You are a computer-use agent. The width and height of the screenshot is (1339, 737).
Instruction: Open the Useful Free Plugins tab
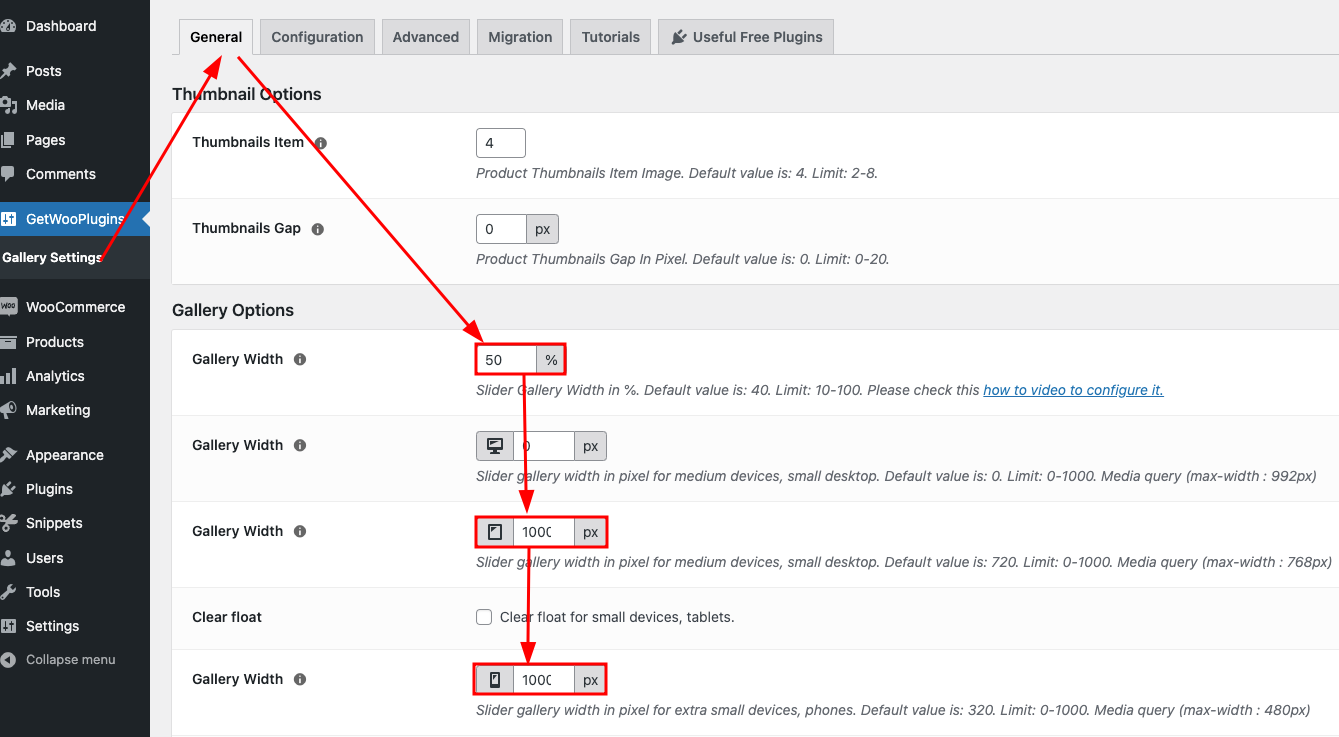tap(746, 37)
